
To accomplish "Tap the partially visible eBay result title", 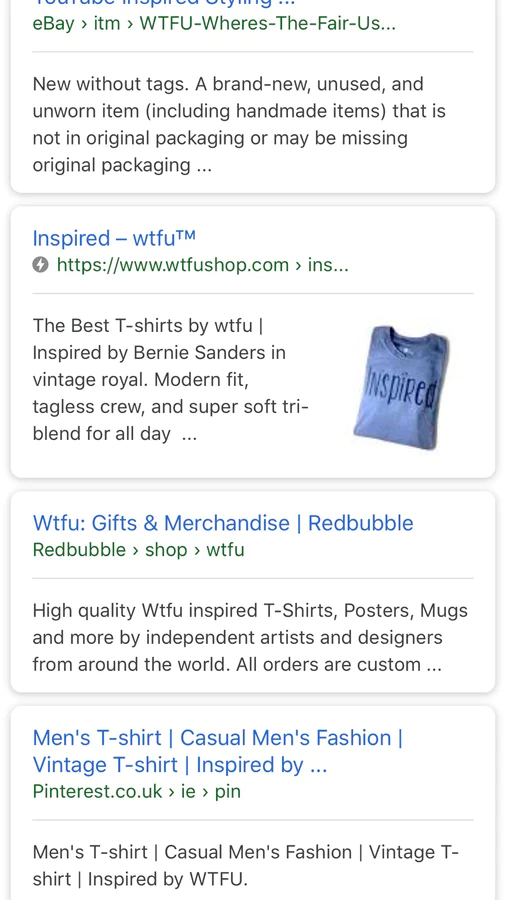I will point(164,3).
